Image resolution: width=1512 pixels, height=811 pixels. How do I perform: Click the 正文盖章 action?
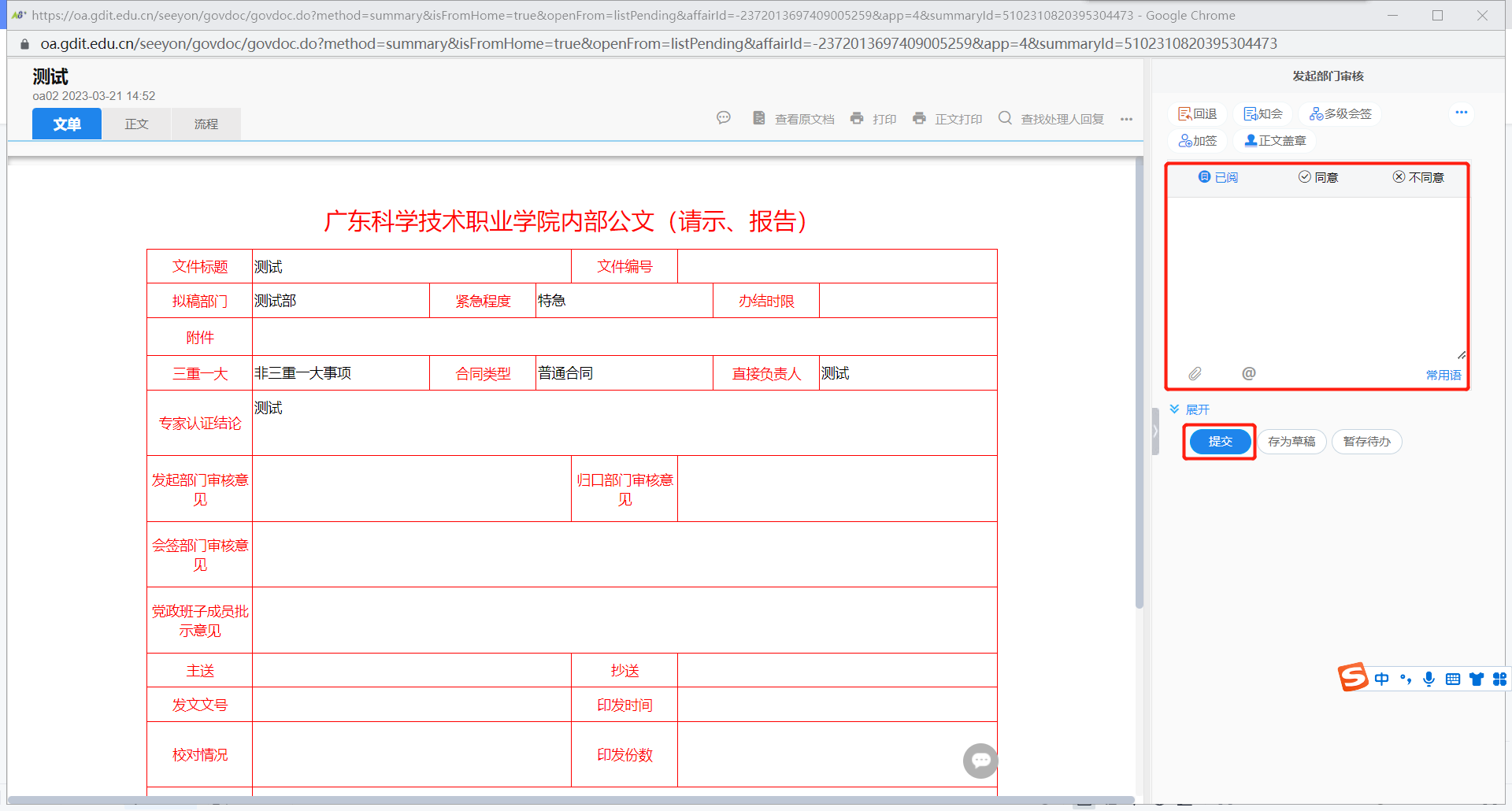pyautogui.click(x=1275, y=141)
